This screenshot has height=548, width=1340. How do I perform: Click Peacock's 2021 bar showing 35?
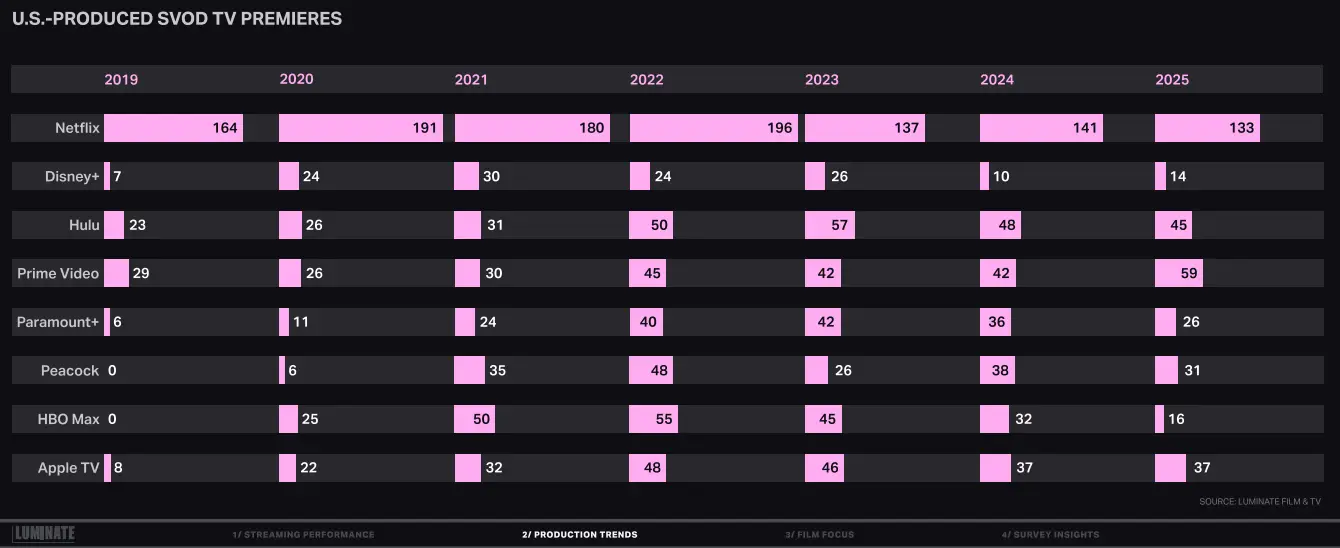coord(469,371)
